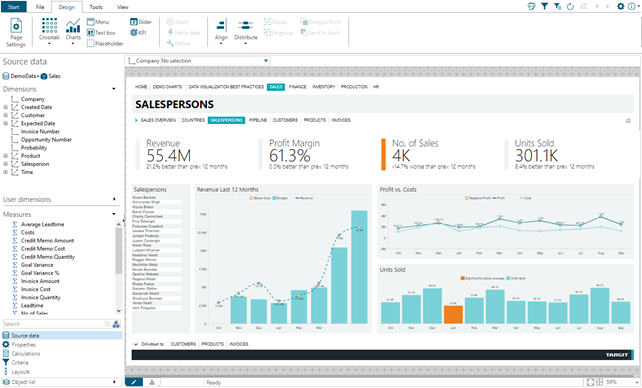Viewport: 642px width, 388px height.
Task: Open the Company selection dropdown
Action: [266, 61]
